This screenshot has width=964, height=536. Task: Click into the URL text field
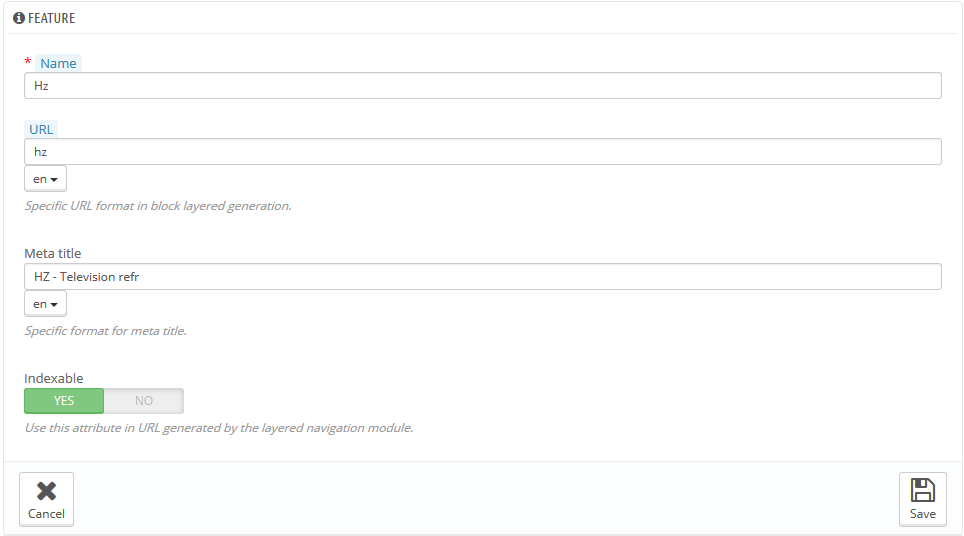coord(482,152)
